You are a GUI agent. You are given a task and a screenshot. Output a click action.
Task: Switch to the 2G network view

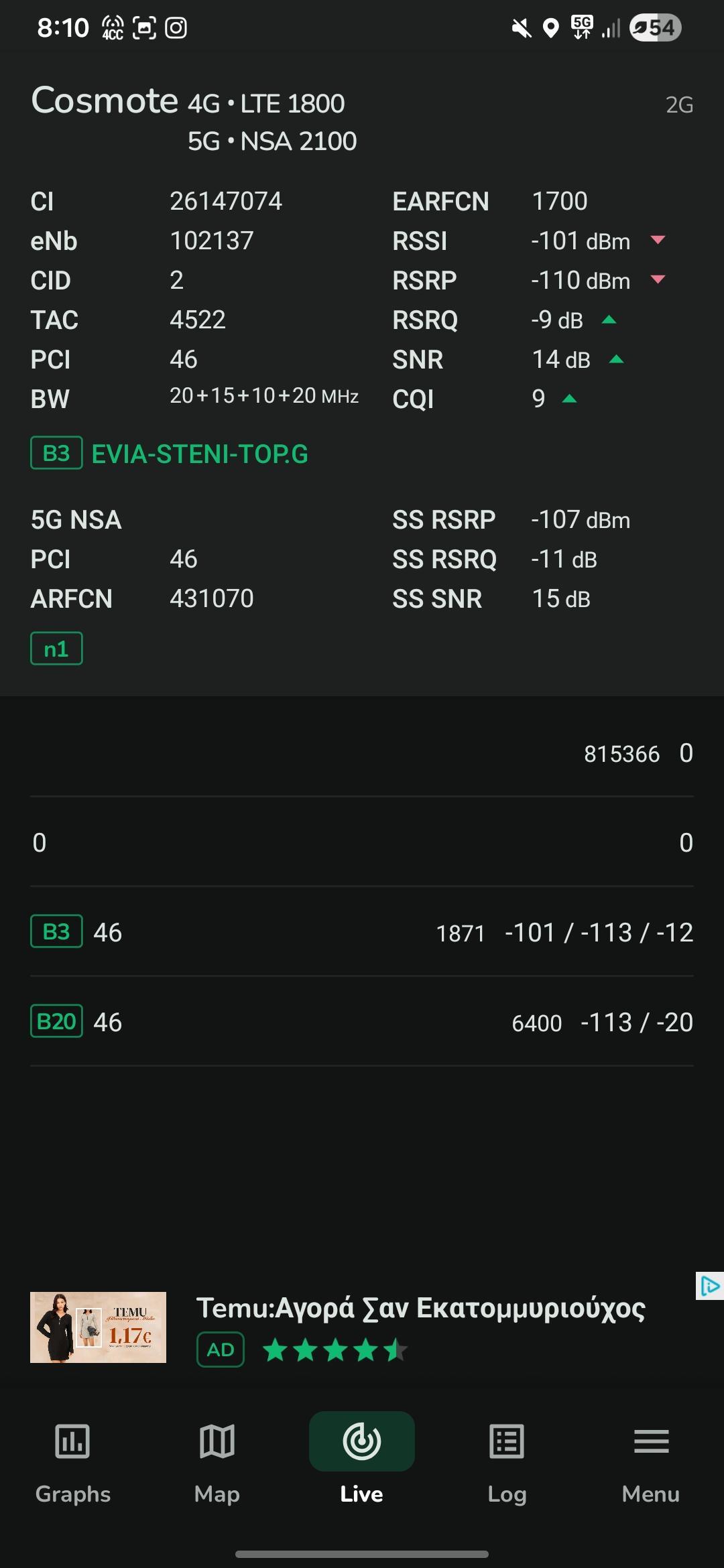pos(678,105)
